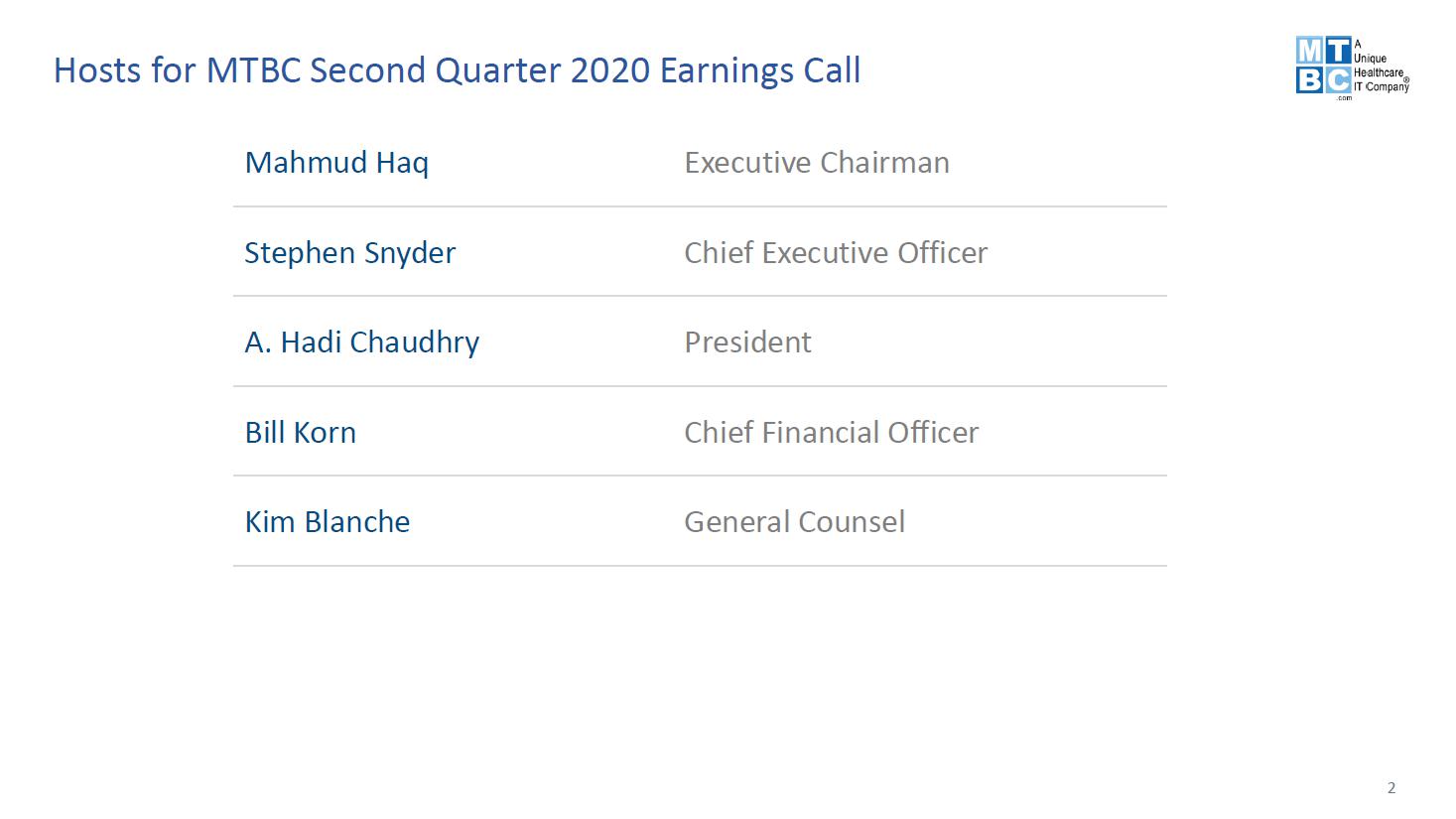Select the slide title 'Hosts for MTBC'
The height and width of the screenshot is (819, 1456).
tap(177, 70)
